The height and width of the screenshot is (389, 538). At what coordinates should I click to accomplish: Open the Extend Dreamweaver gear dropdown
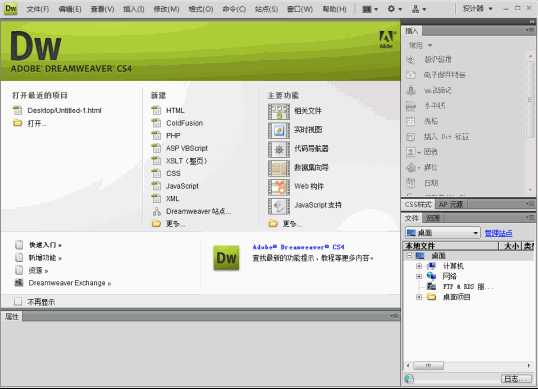[395, 9]
